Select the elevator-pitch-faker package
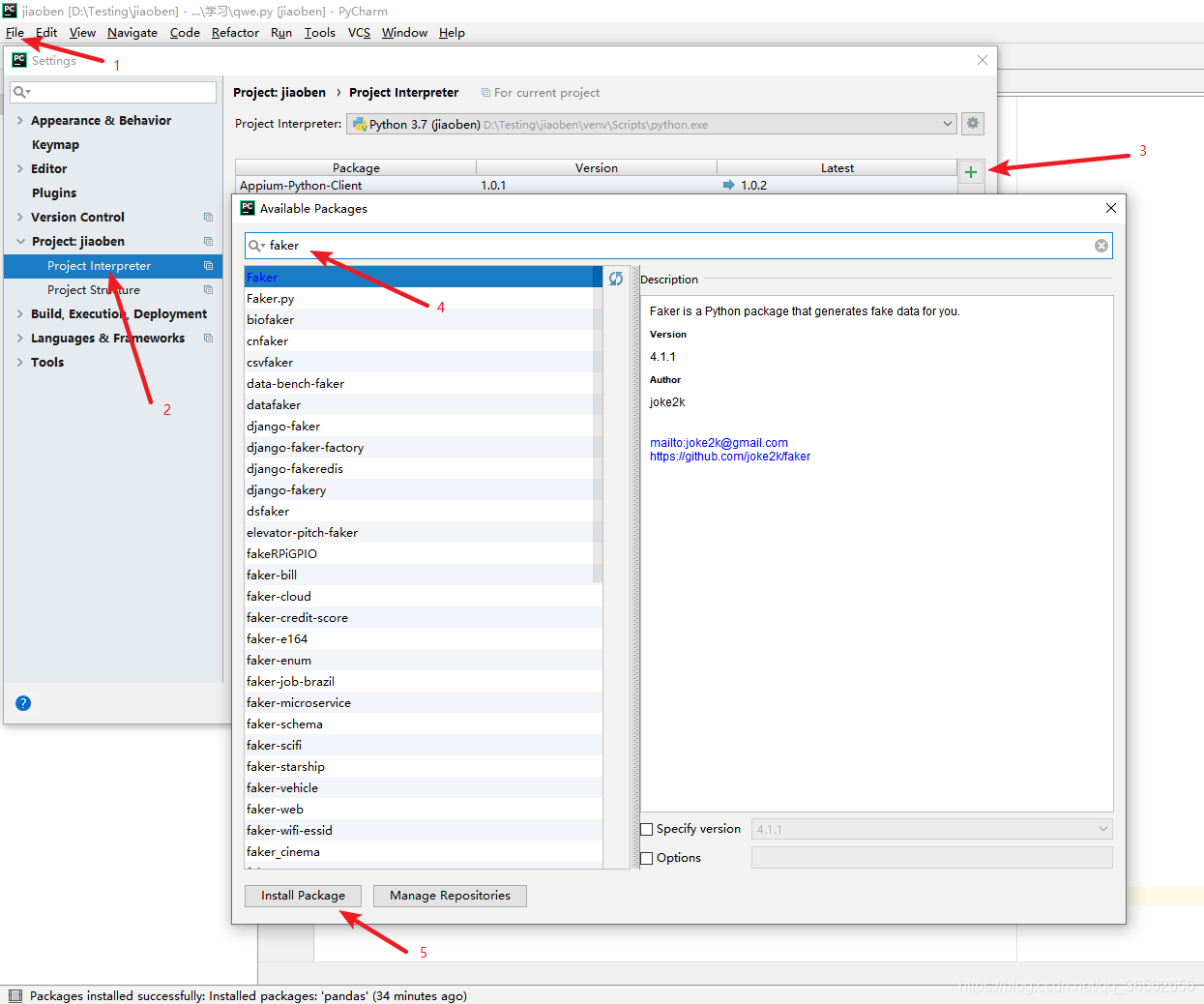Image resolution: width=1204 pixels, height=1004 pixels. (424, 533)
